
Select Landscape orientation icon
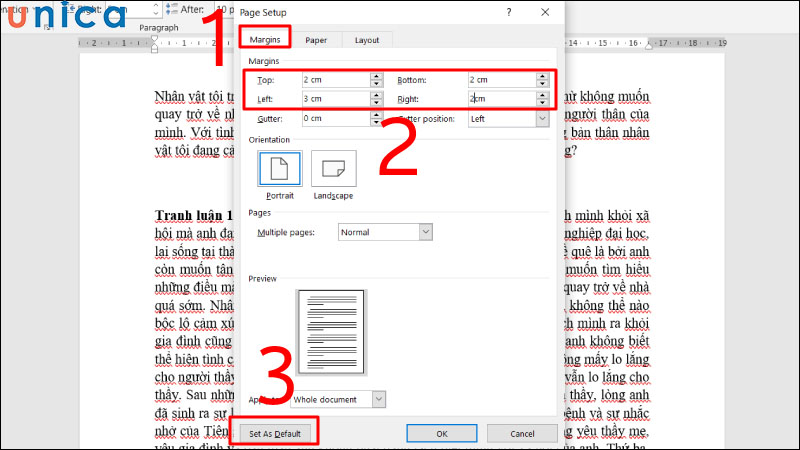[x=334, y=168]
